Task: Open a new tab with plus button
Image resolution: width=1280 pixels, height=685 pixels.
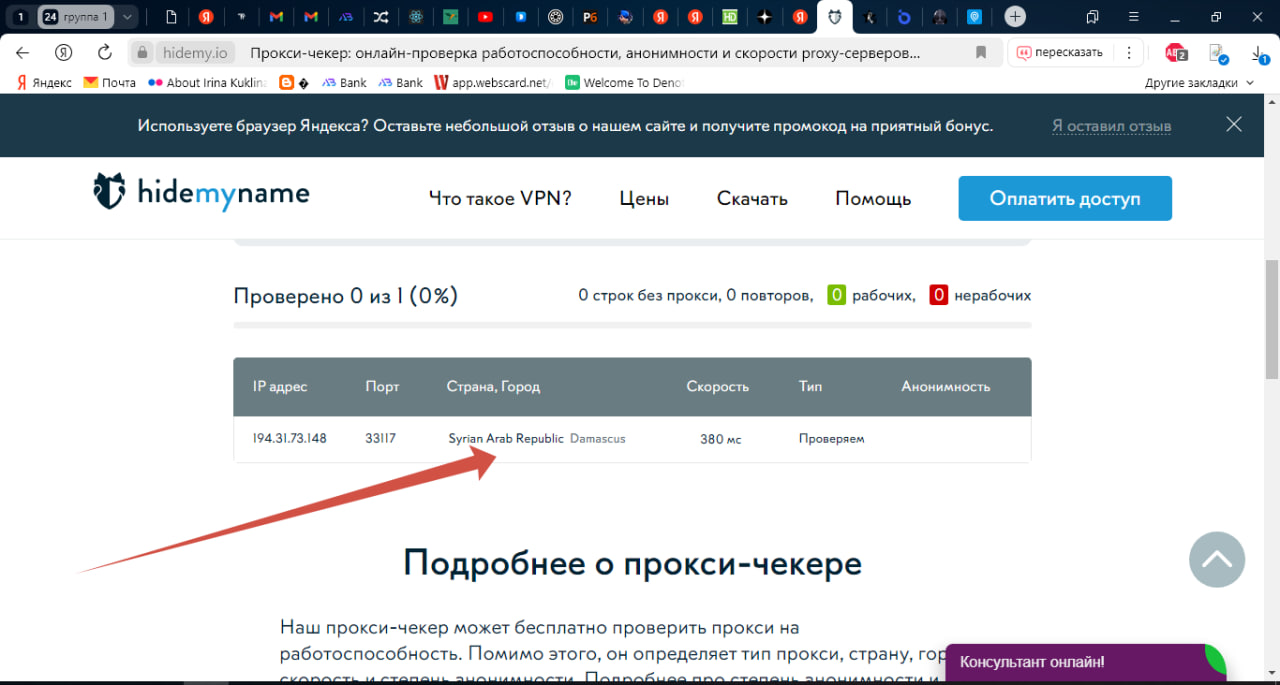Action: tap(1015, 17)
